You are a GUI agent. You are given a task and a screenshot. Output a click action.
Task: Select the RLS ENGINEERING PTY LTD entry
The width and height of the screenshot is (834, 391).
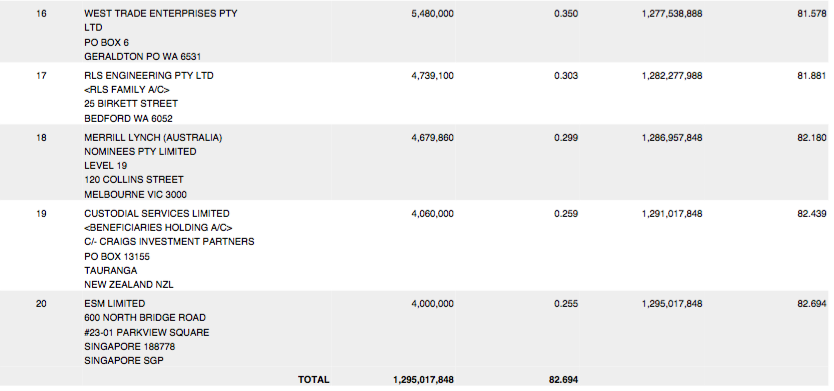coord(149,76)
